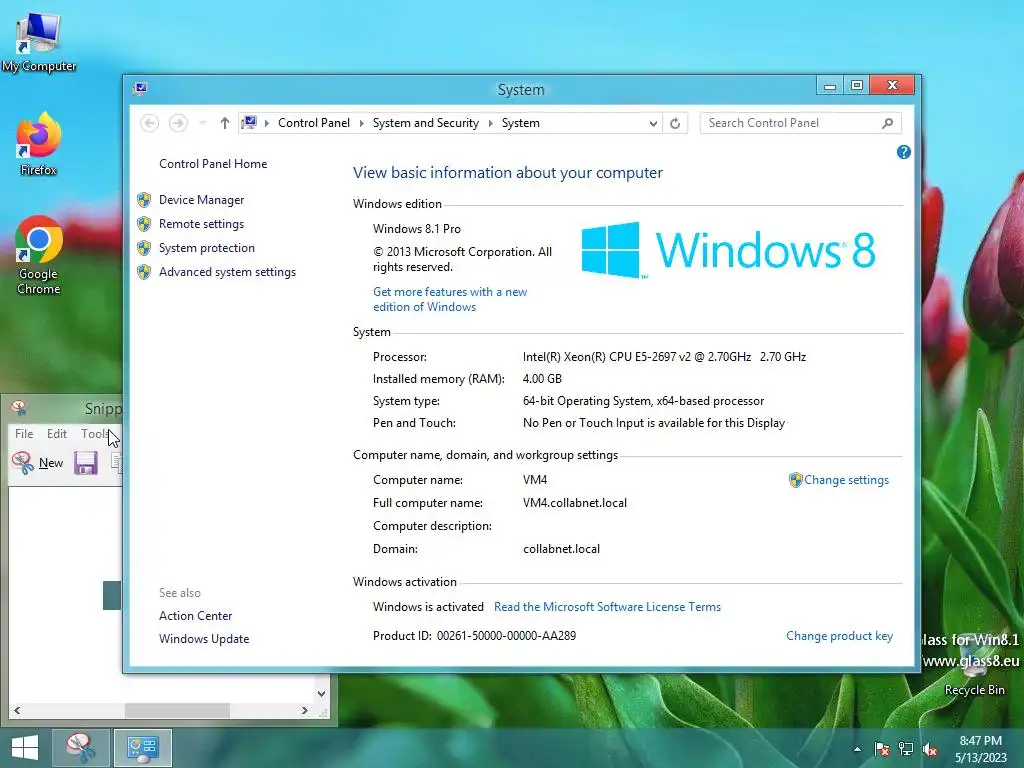The width and height of the screenshot is (1024, 768).
Task: Go up to System and Security
Action: [x=225, y=123]
